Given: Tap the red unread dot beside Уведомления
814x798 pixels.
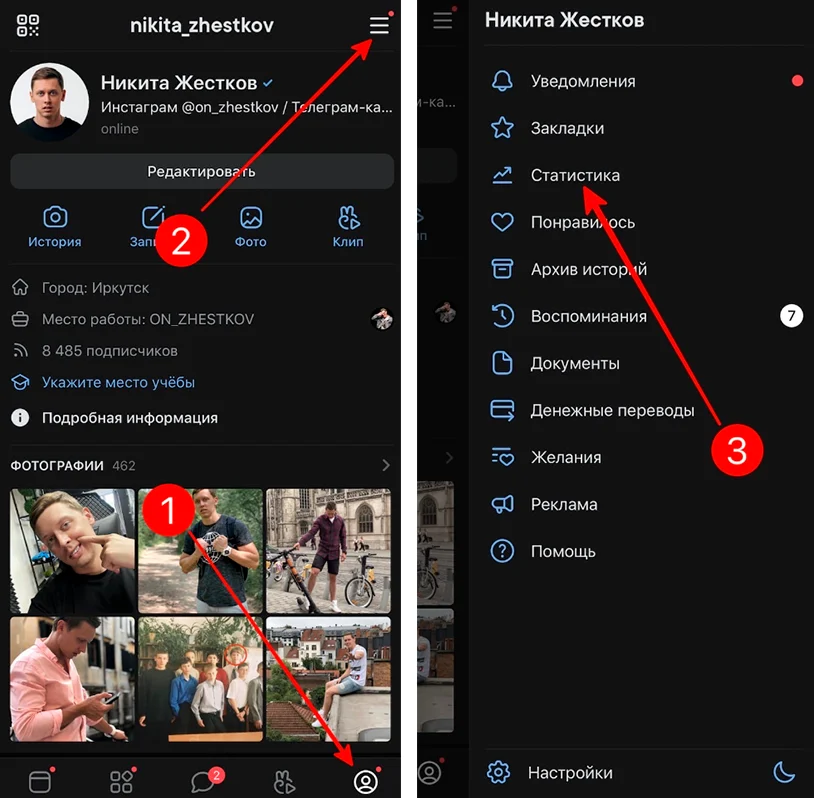Looking at the screenshot, I should pos(797,80).
